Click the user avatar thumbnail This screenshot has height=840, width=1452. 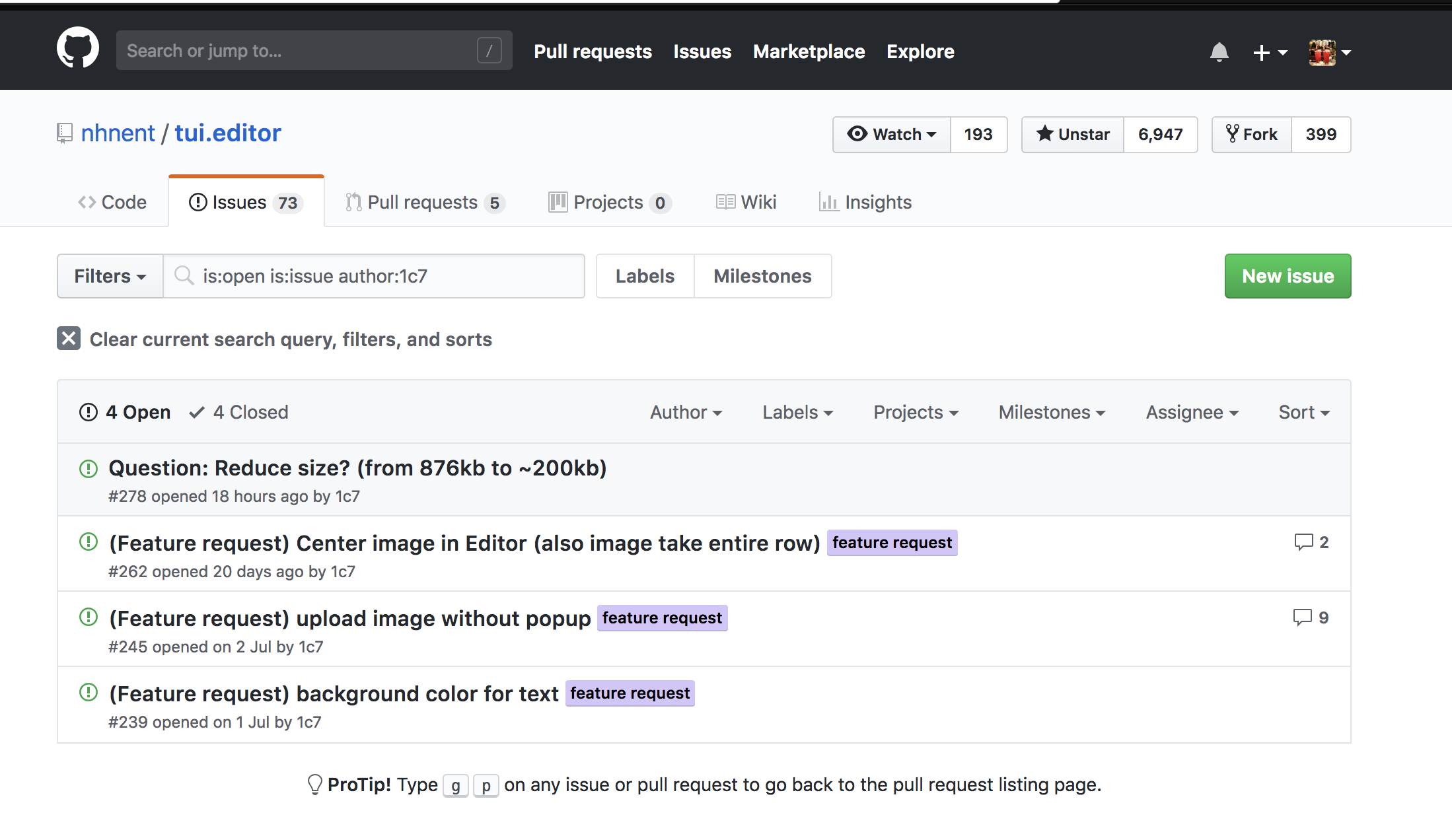tap(1322, 52)
